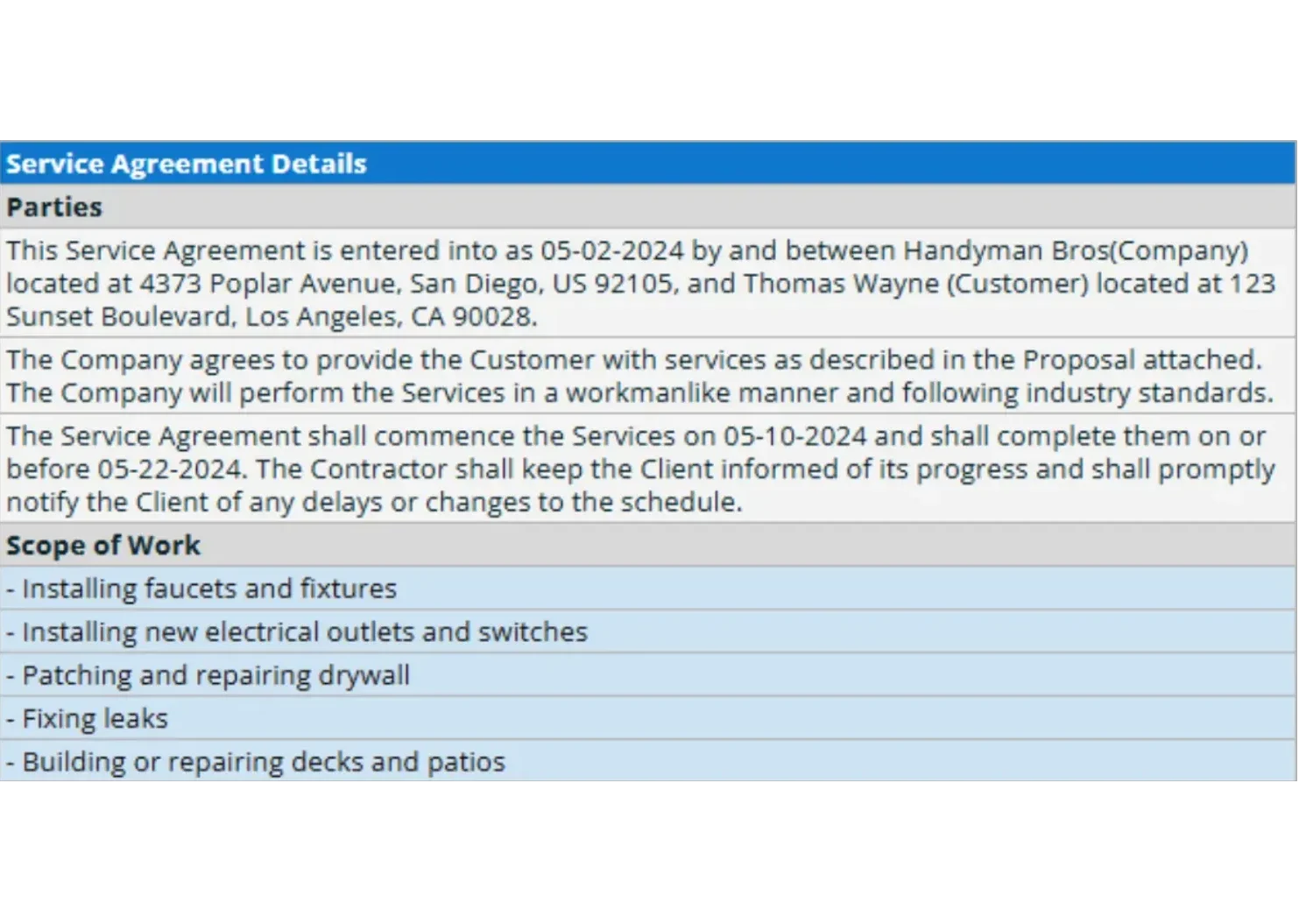
Task: Select the Parties section heading
Action: coord(54,207)
